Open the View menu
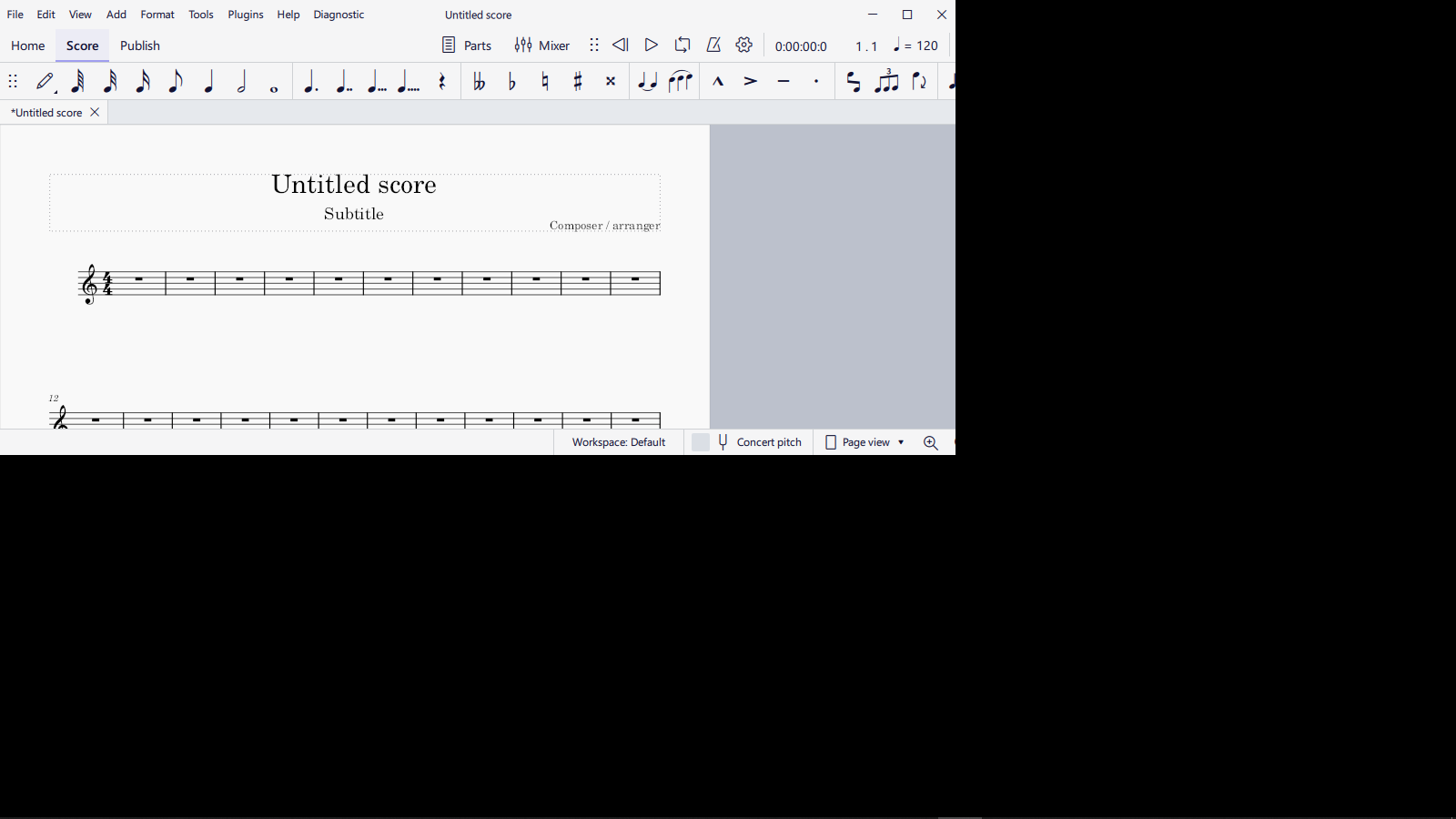 (81, 15)
